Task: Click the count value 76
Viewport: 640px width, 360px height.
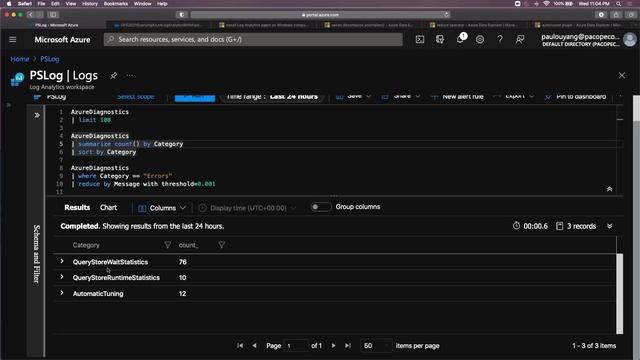Action: (x=182, y=262)
